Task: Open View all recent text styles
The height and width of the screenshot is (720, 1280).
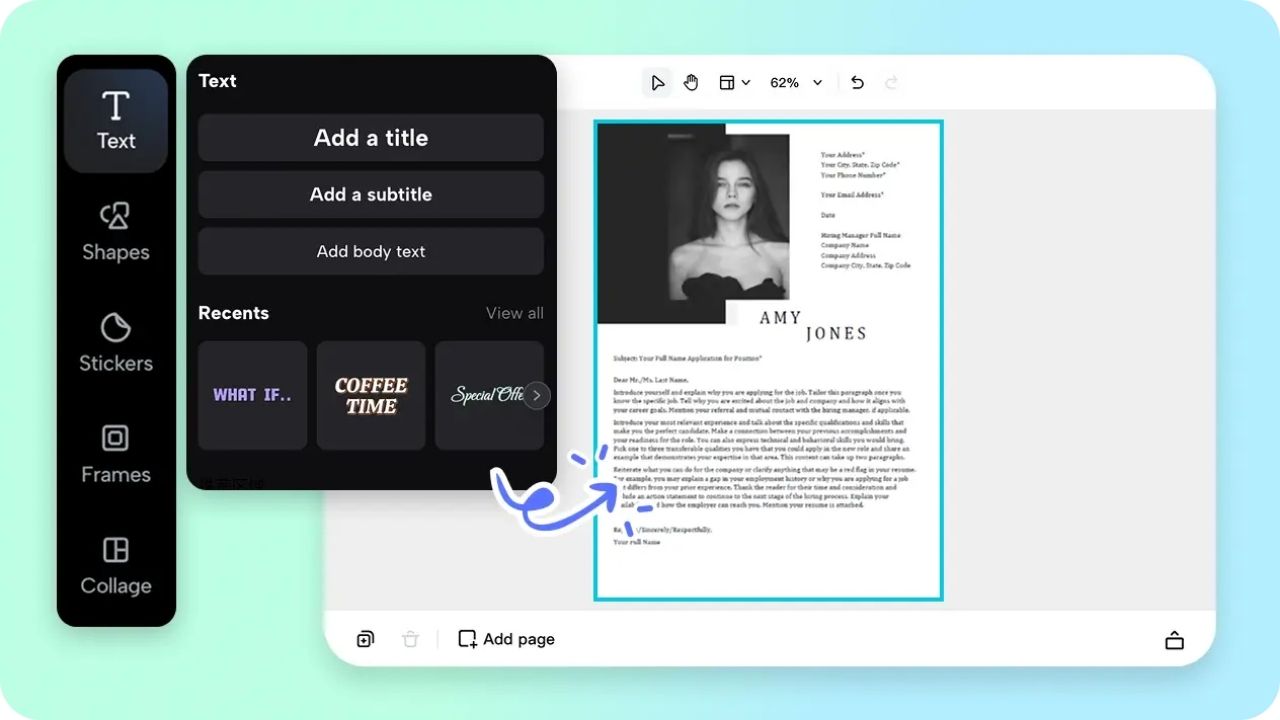Action: pos(514,313)
